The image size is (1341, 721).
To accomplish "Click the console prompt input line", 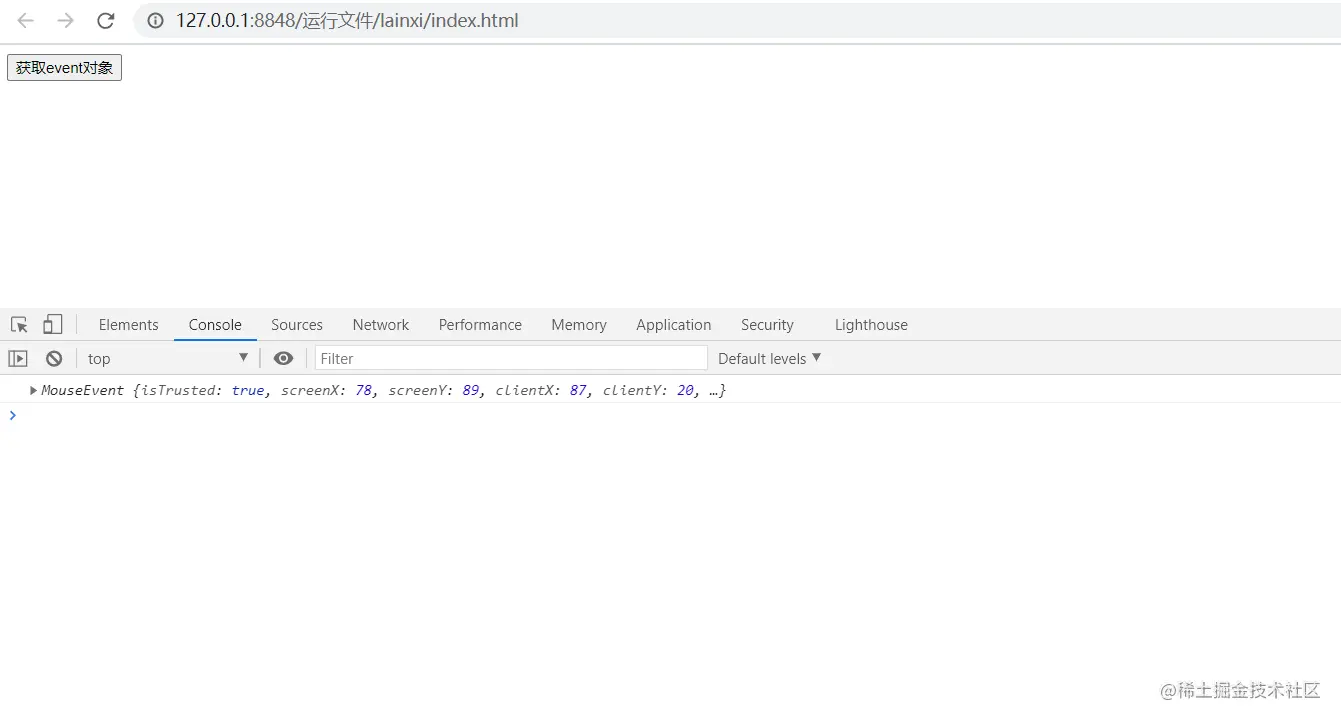I will click(x=670, y=415).
